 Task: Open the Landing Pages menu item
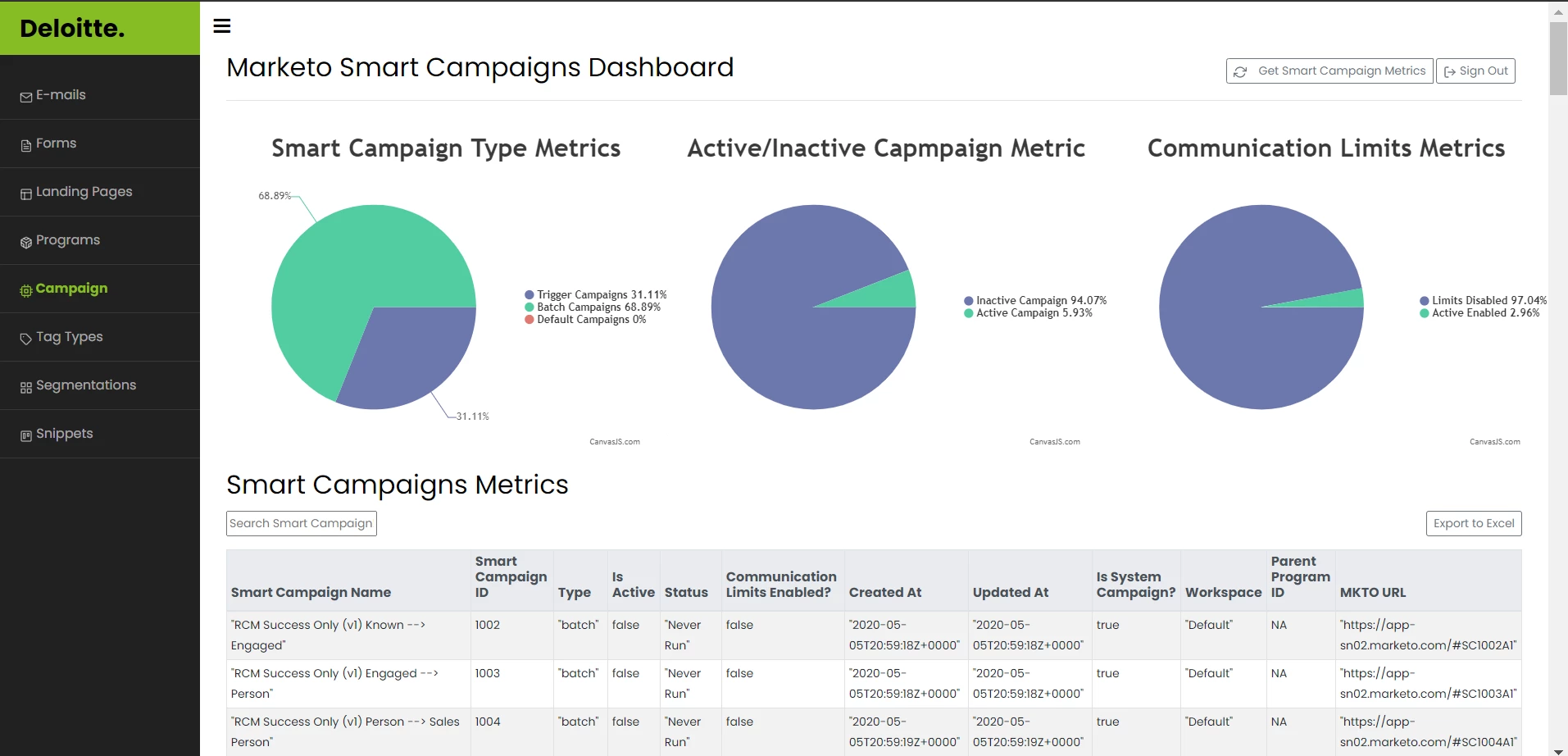click(x=100, y=192)
